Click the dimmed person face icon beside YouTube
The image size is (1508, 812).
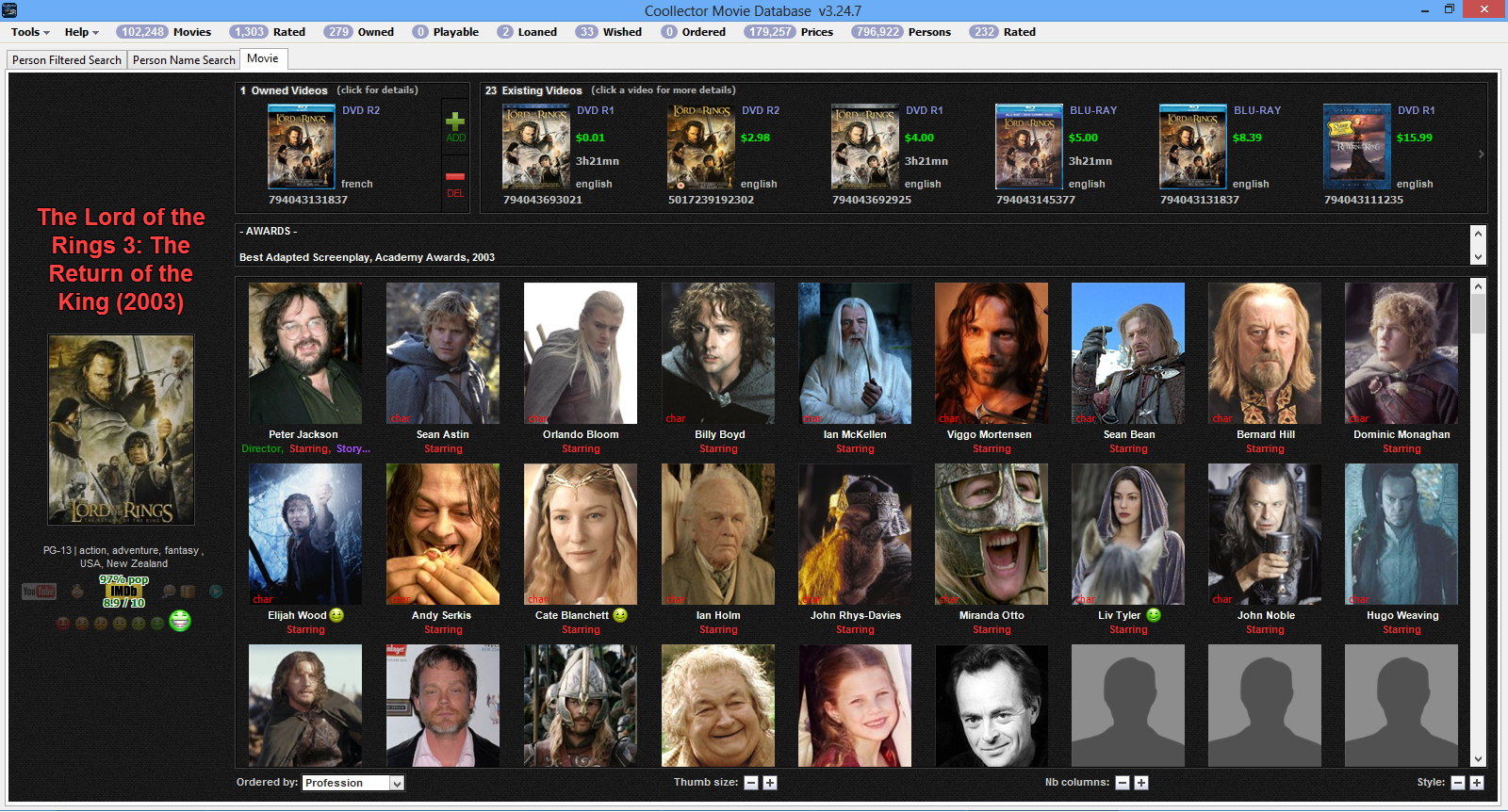coord(77,592)
